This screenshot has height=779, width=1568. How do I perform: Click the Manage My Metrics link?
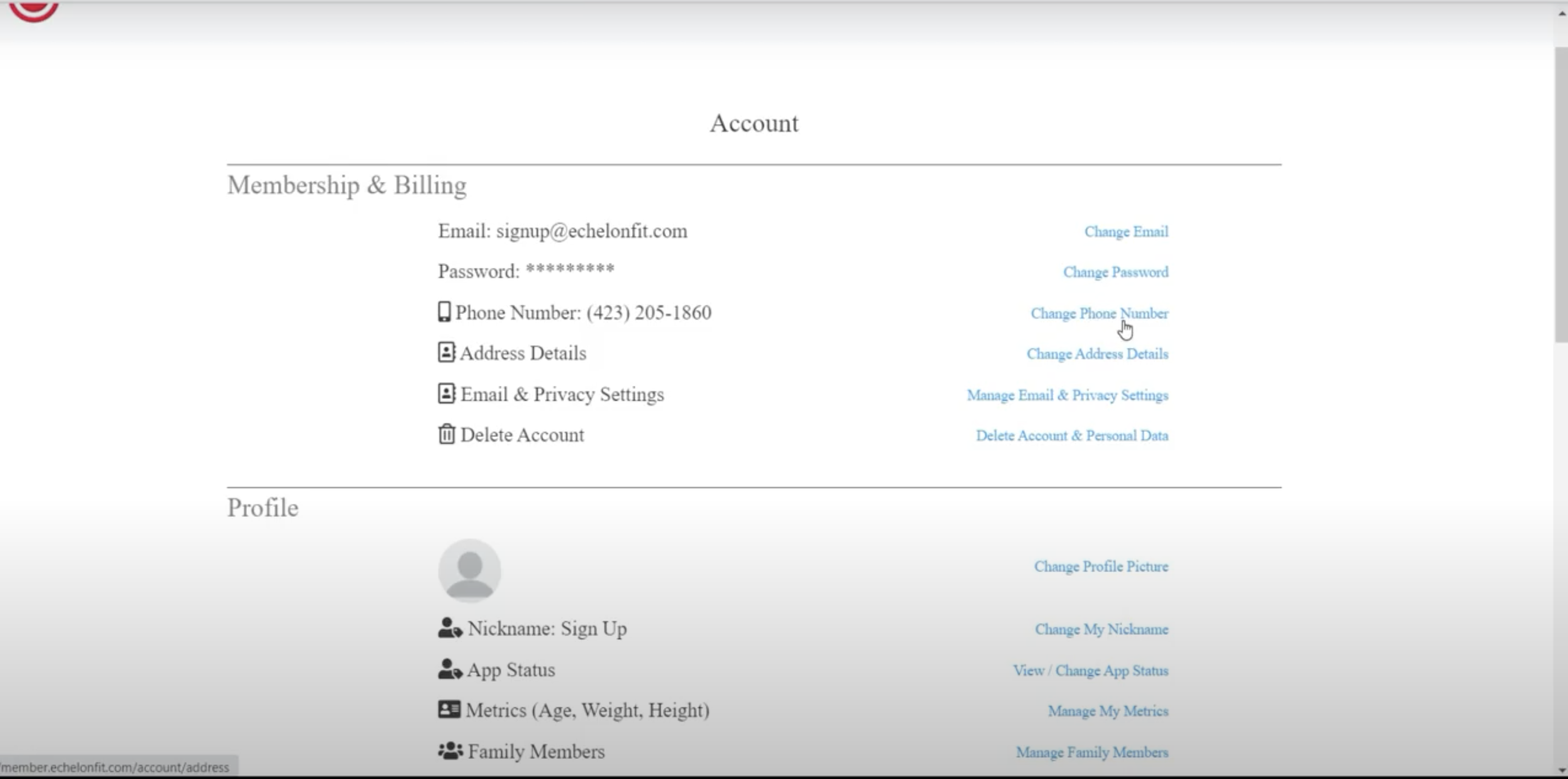1108,711
